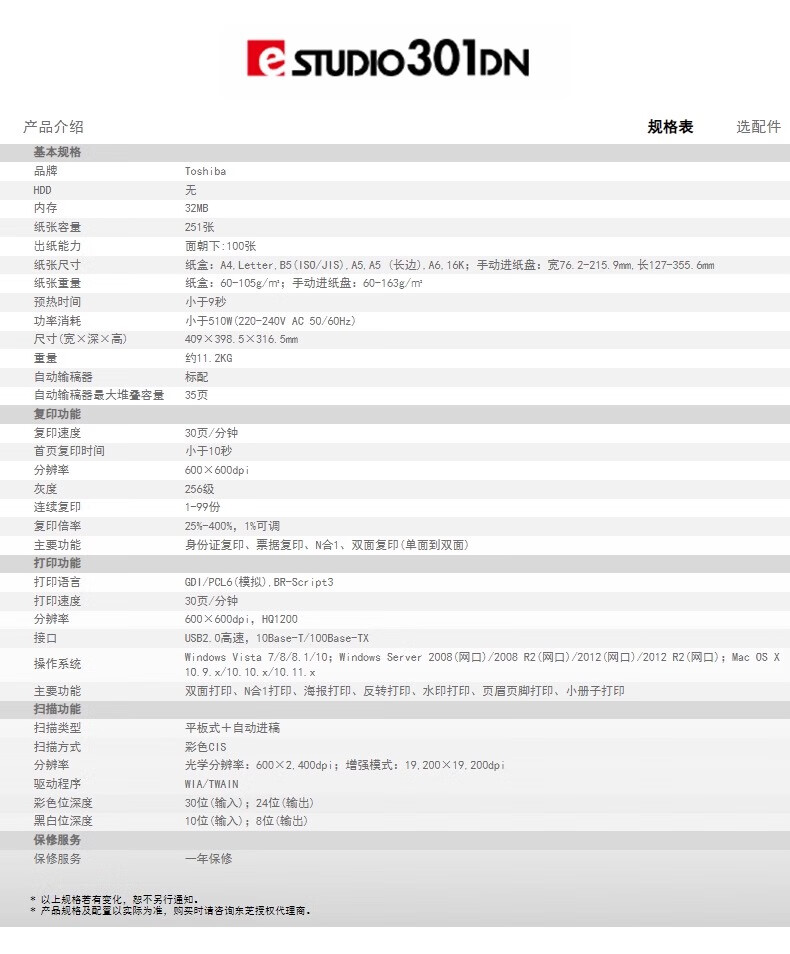Click the 内存 row label

click(x=46, y=208)
